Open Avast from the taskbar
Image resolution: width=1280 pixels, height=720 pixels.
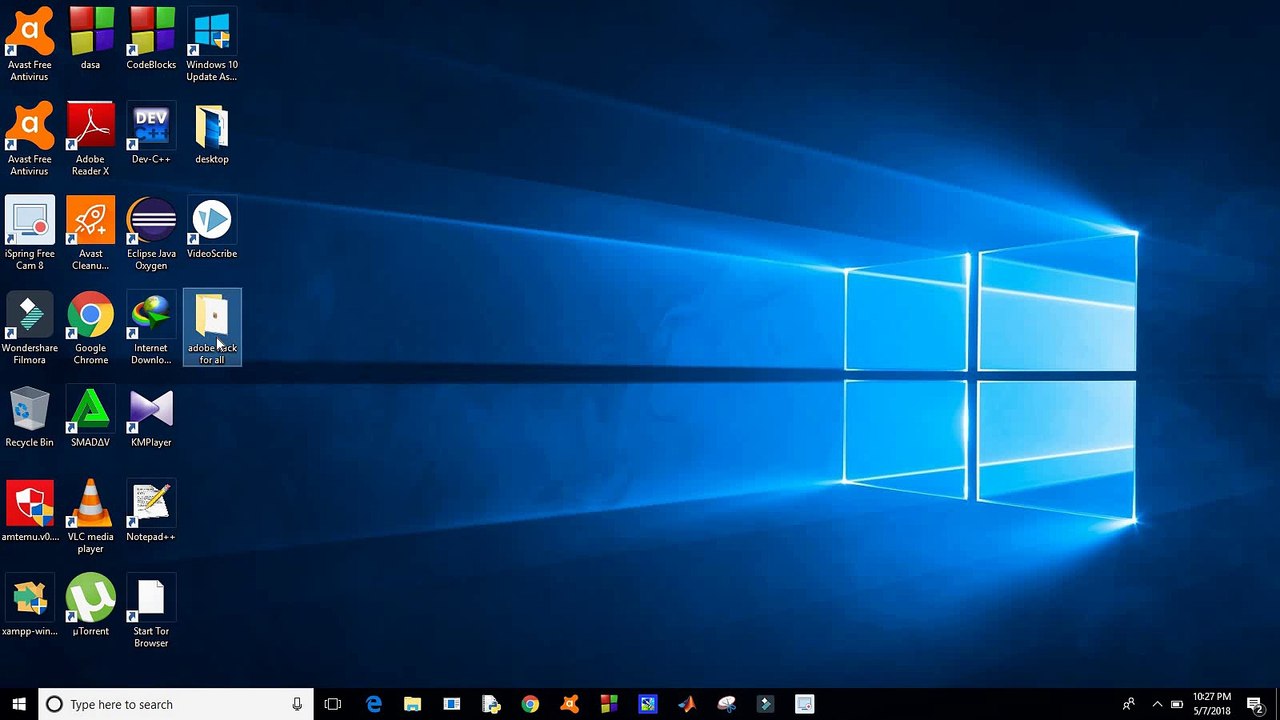[x=569, y=704]
